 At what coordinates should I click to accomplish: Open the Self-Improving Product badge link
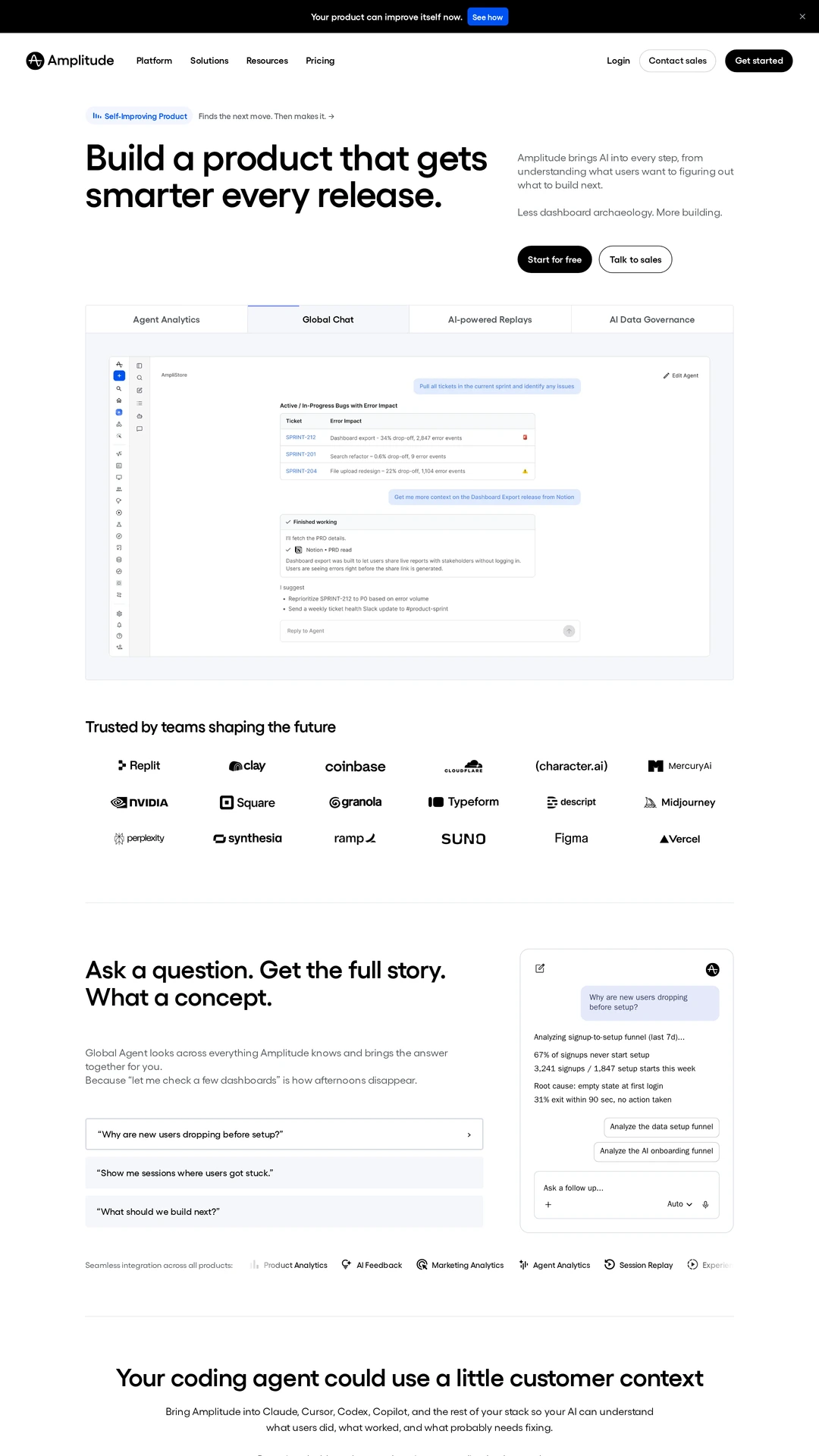point(140,116)
